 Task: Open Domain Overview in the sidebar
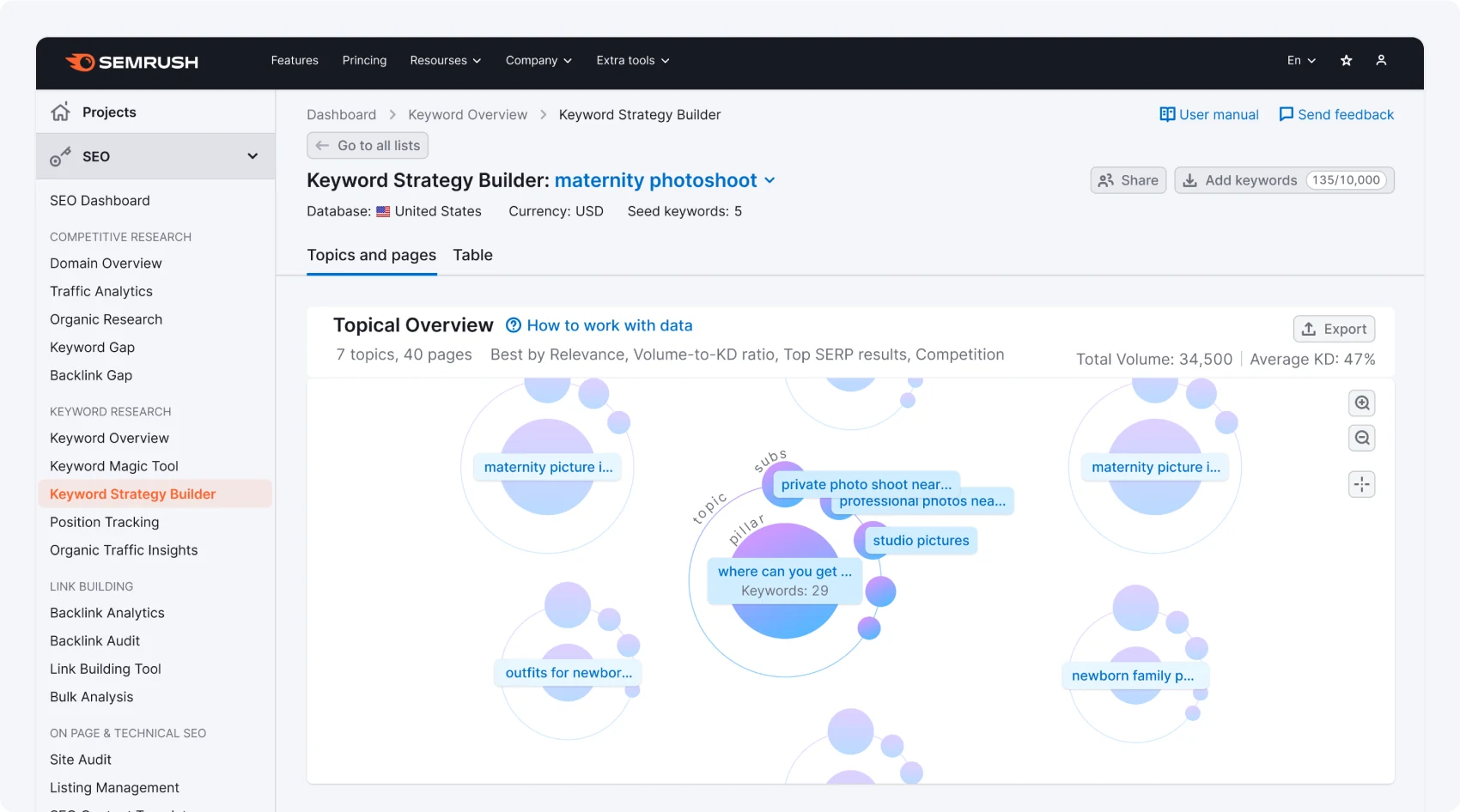[x=106, y=263]
